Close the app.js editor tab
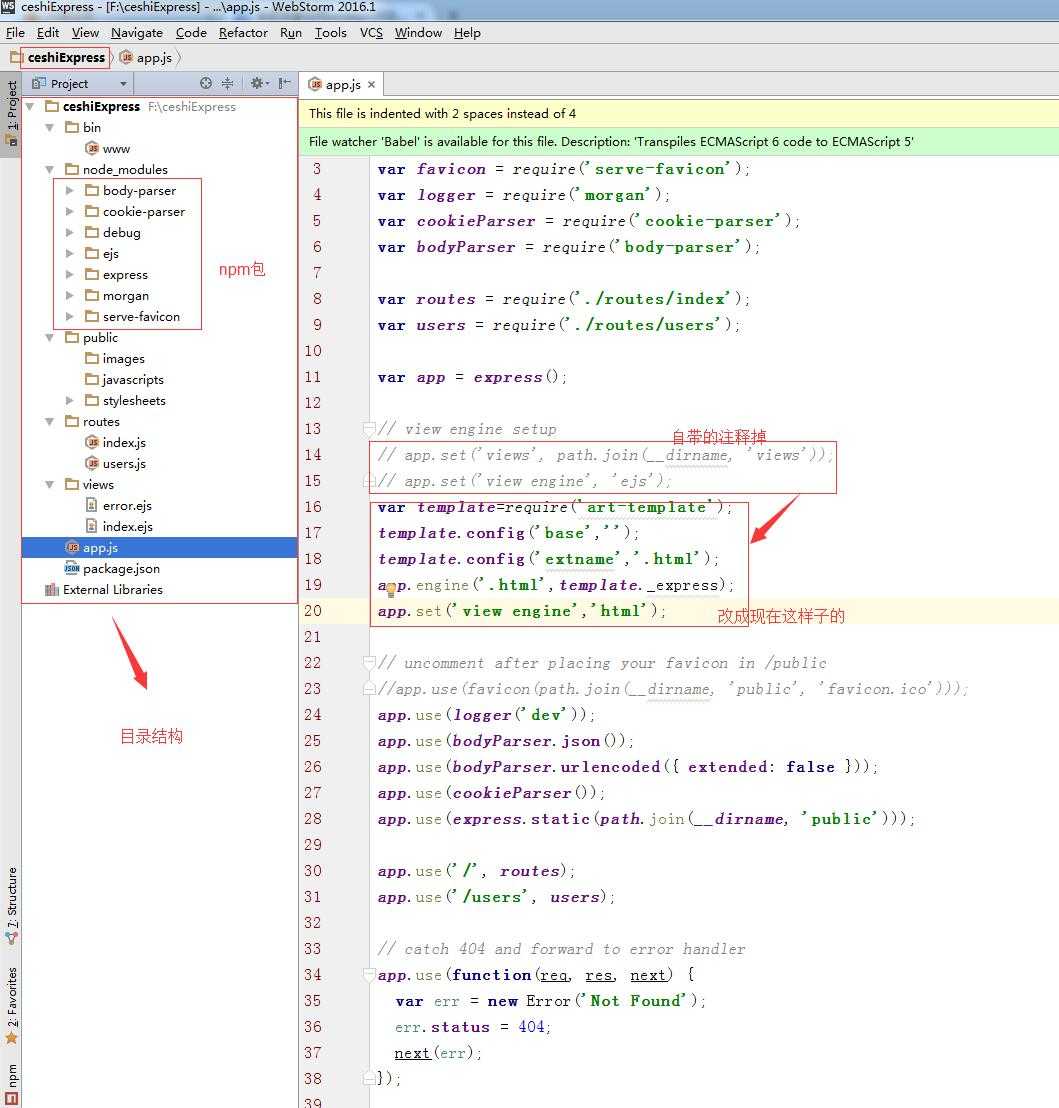Image resolution: width=1059 pixels, height=1108 pixels. pos(372,84)
